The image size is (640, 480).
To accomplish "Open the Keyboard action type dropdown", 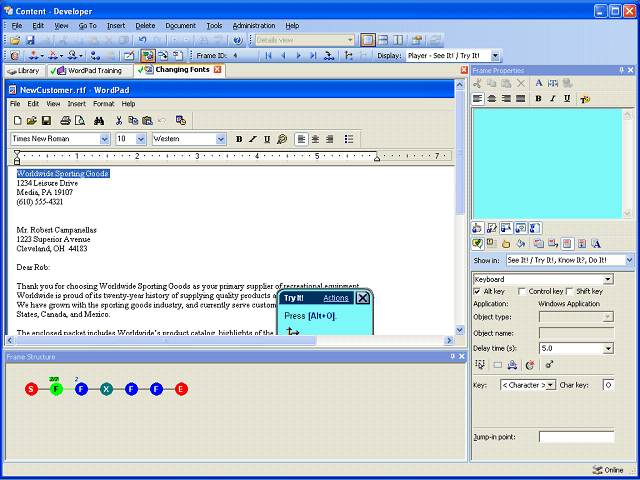I will [x=608, y=280].
